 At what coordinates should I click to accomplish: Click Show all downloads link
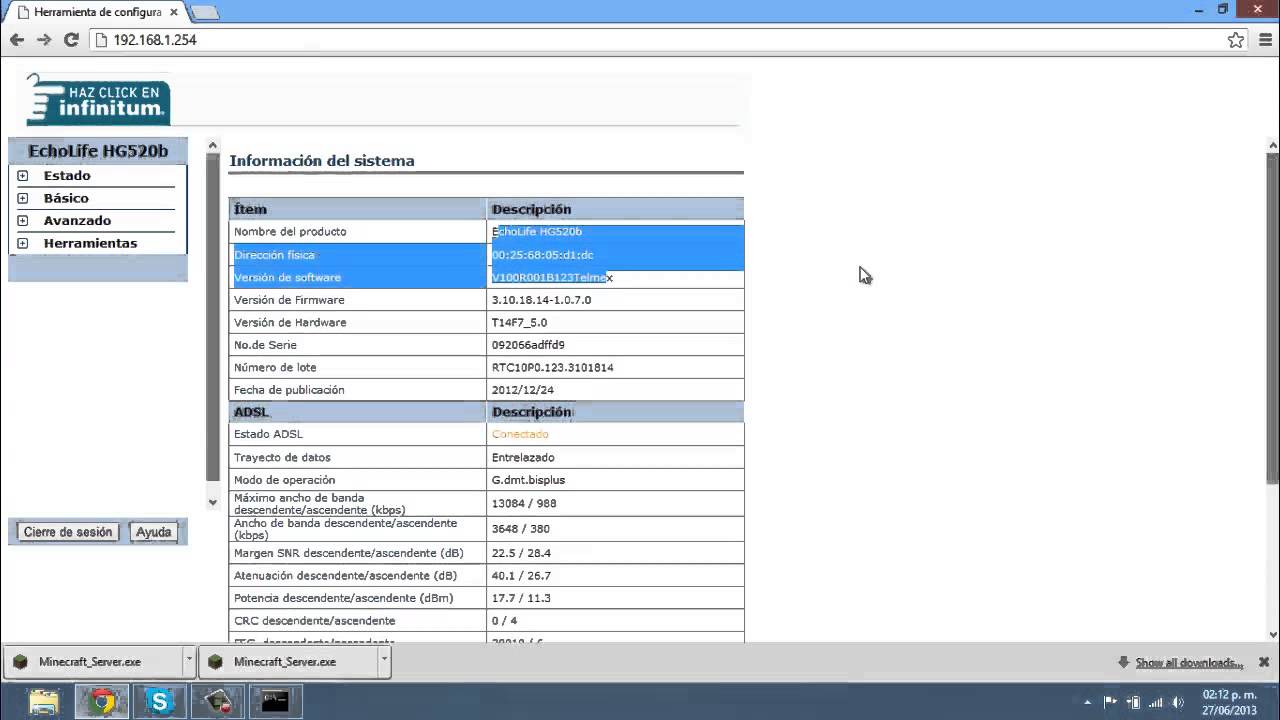[1188, 662]
